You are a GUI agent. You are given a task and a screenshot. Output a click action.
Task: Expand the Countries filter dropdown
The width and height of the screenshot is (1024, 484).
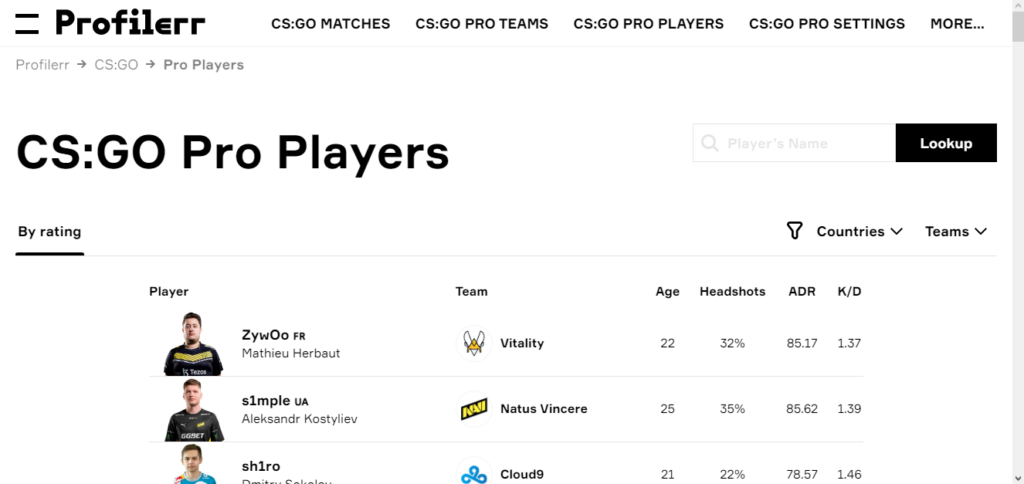[859, 231]
